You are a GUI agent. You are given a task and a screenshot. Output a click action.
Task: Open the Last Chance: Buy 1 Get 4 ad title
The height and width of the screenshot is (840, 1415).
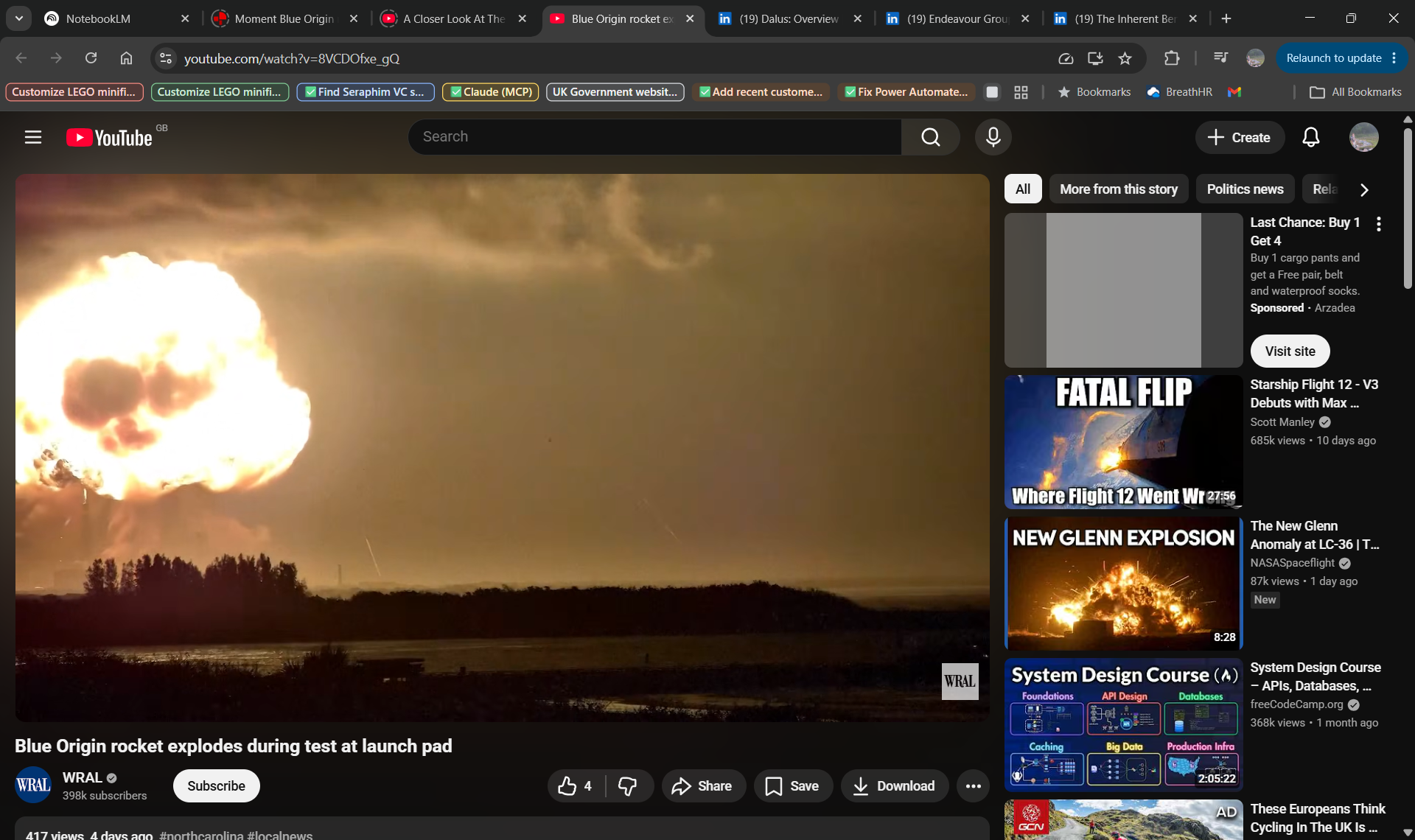tap(1304, 231)
